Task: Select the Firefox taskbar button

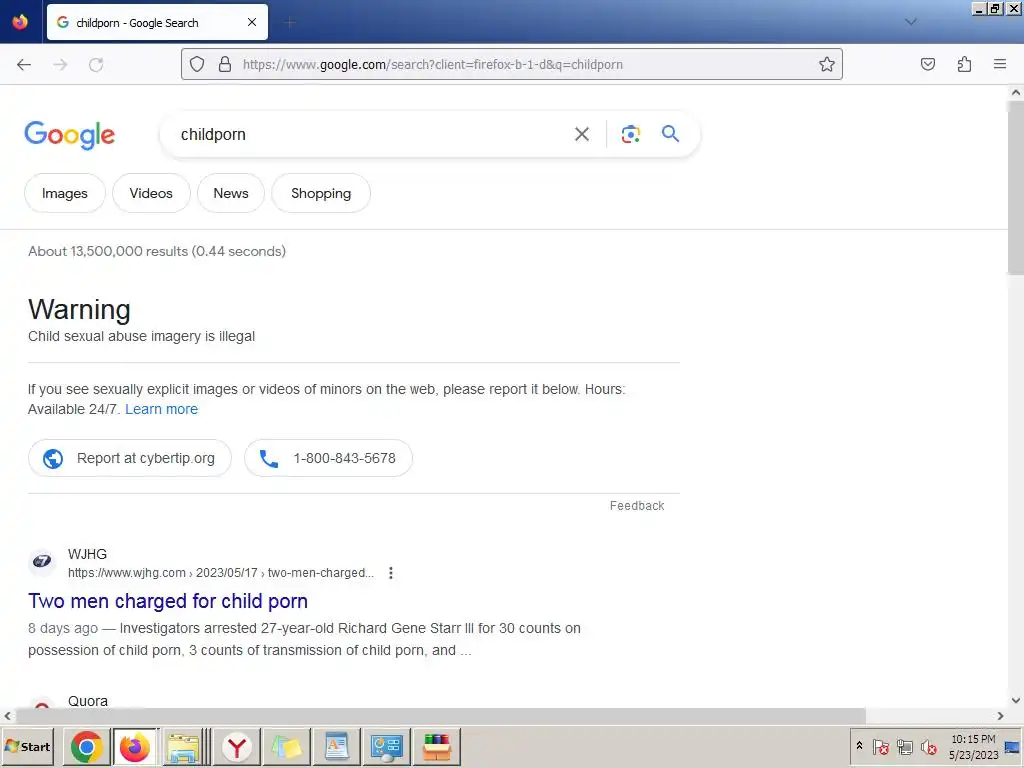Action: click(135, 746)
